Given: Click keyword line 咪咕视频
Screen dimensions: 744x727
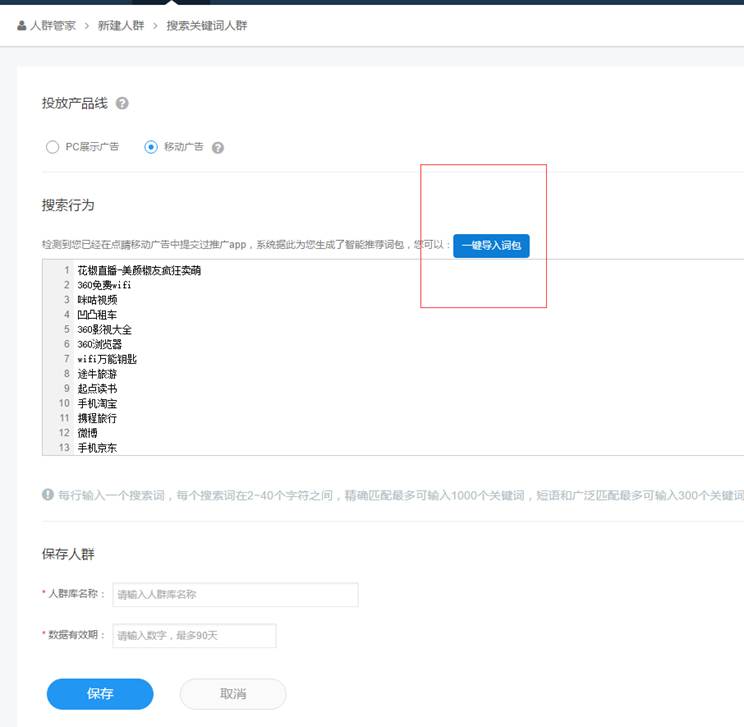Looking at the screenshot, I should click(x=97, y=300).
